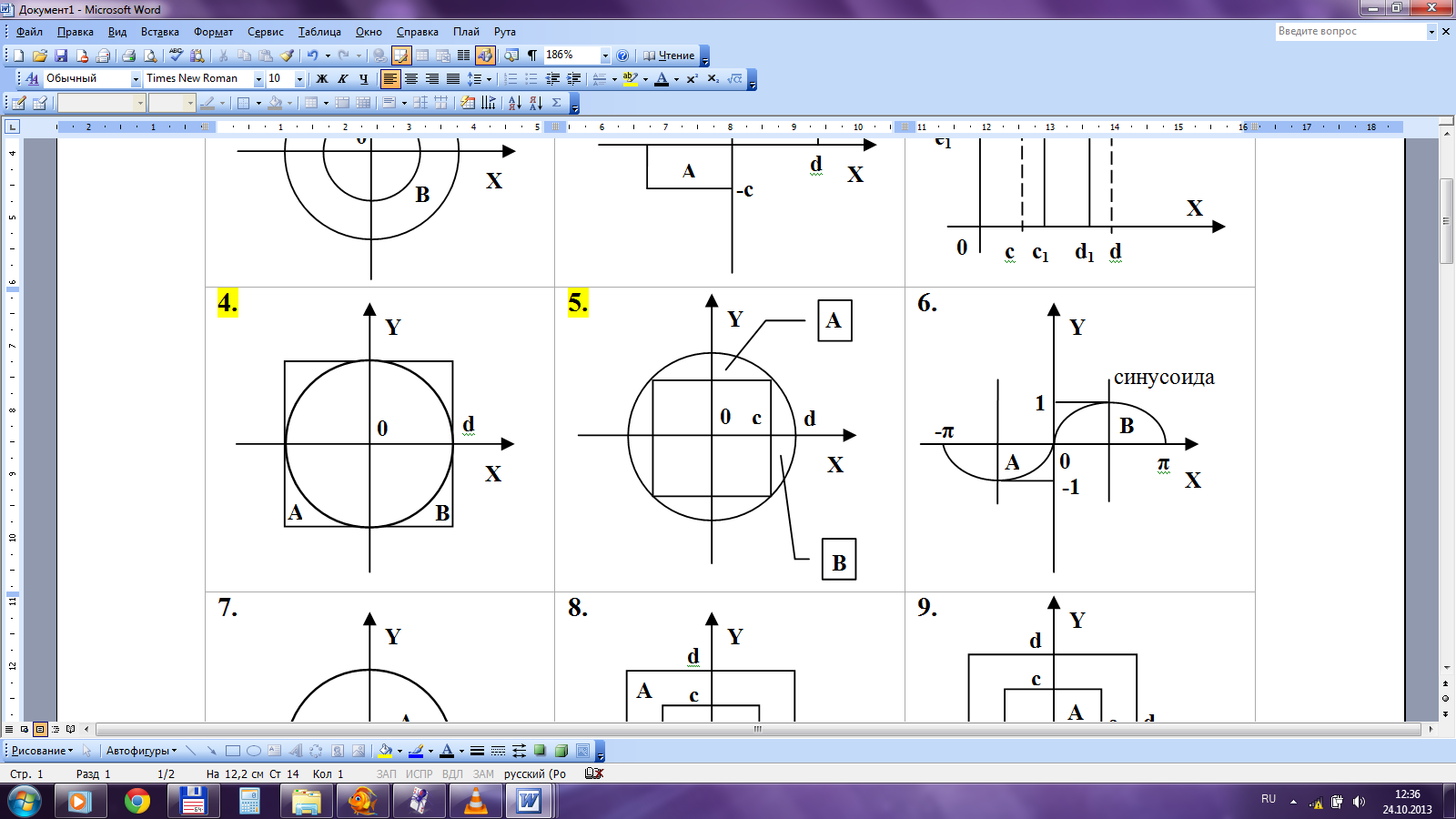
Task: Click the Save document icon
Action: 61,56
